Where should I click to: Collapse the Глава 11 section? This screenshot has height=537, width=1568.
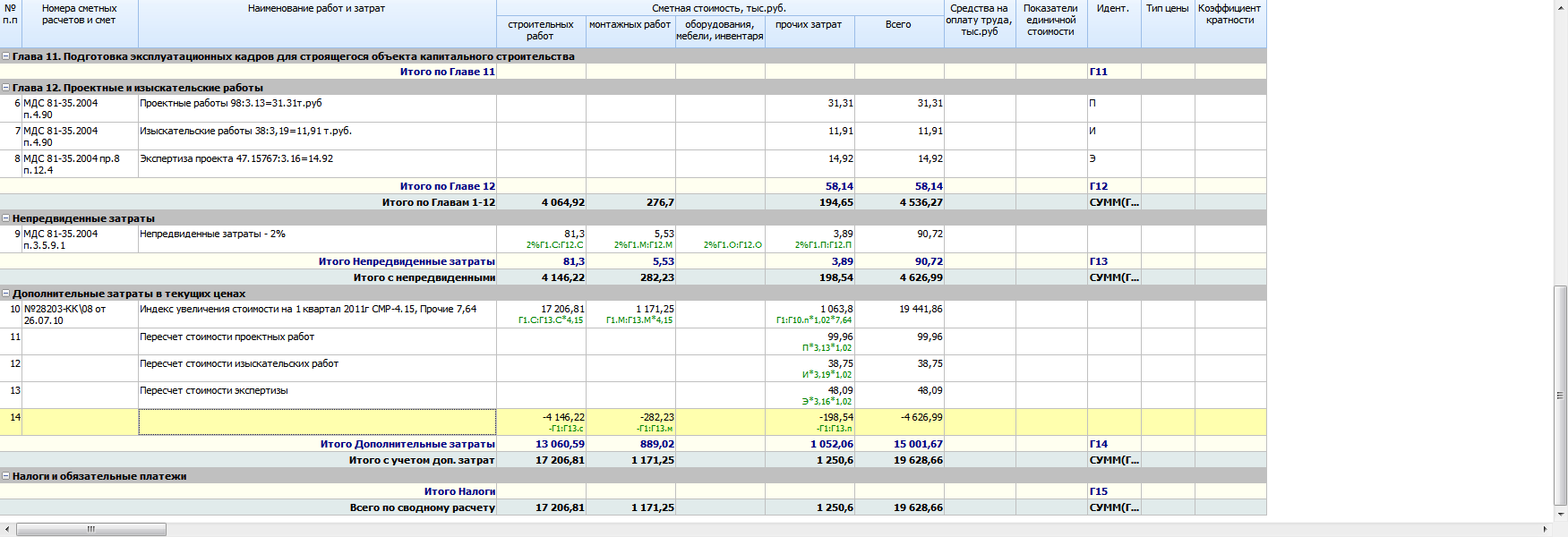pos(6,56)
